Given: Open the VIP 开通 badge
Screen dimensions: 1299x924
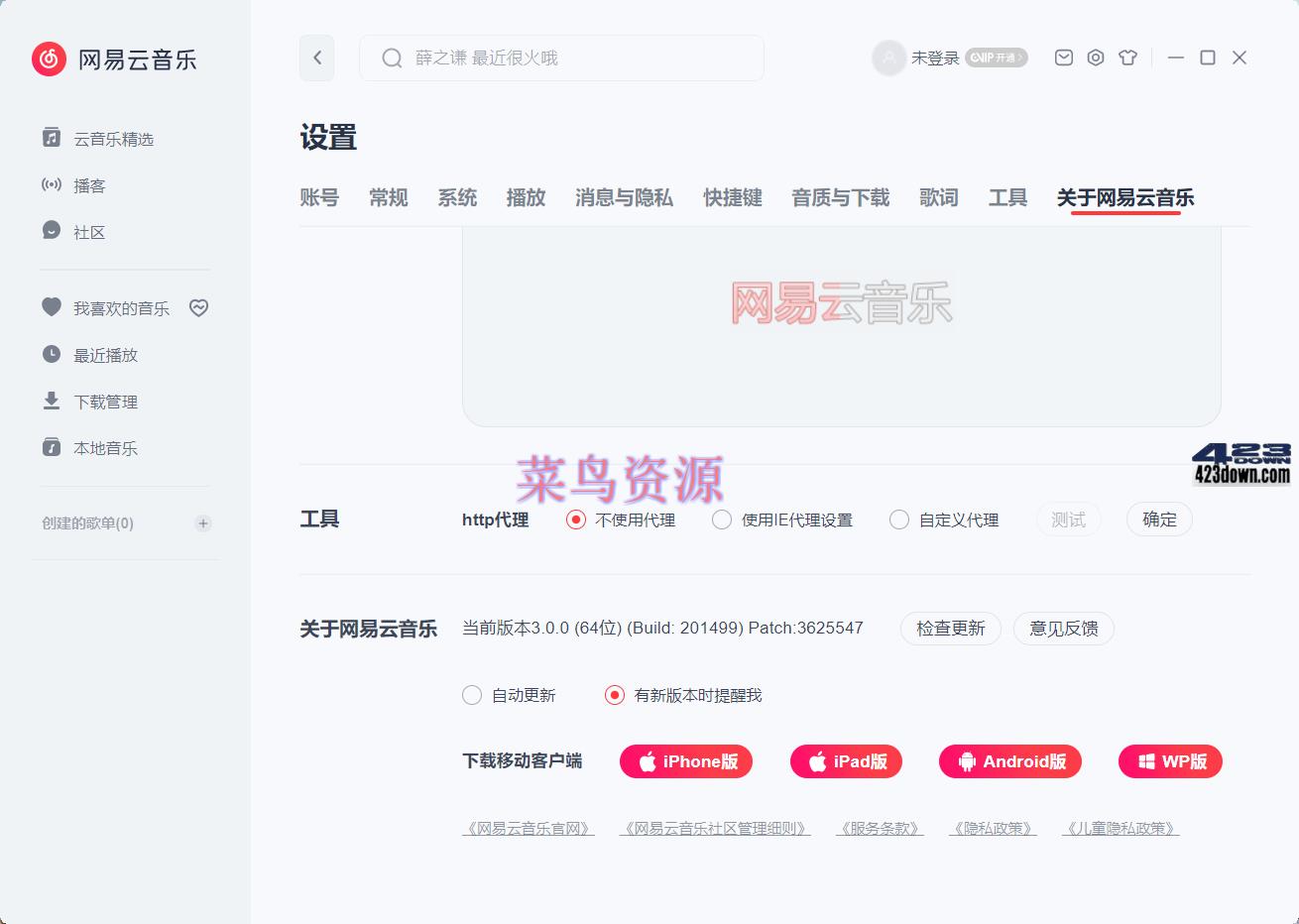Looking at the screenshot, I should (996, 58).
